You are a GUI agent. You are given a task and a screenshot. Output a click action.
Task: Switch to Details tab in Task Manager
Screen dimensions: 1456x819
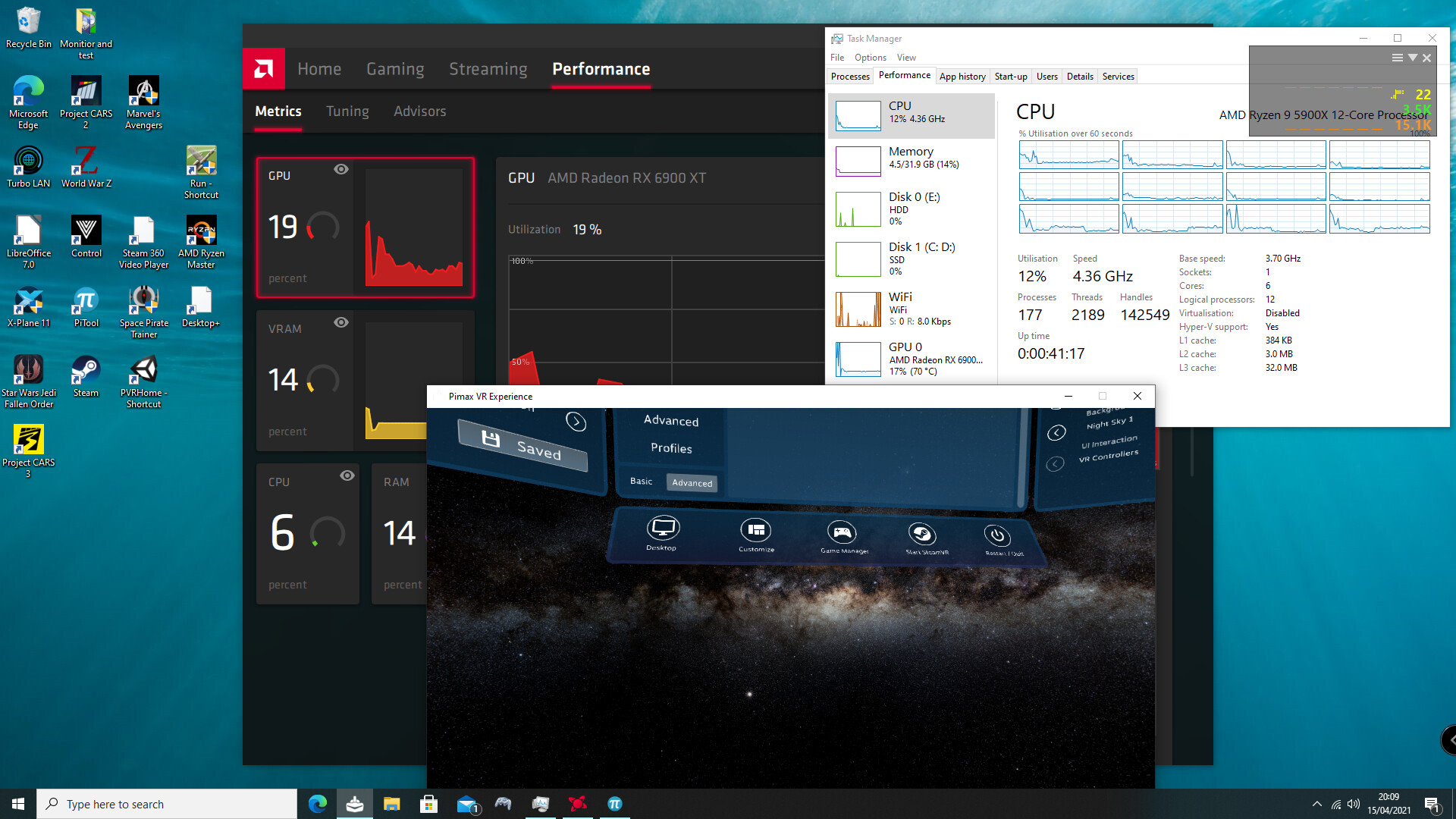click(1080, 77)
